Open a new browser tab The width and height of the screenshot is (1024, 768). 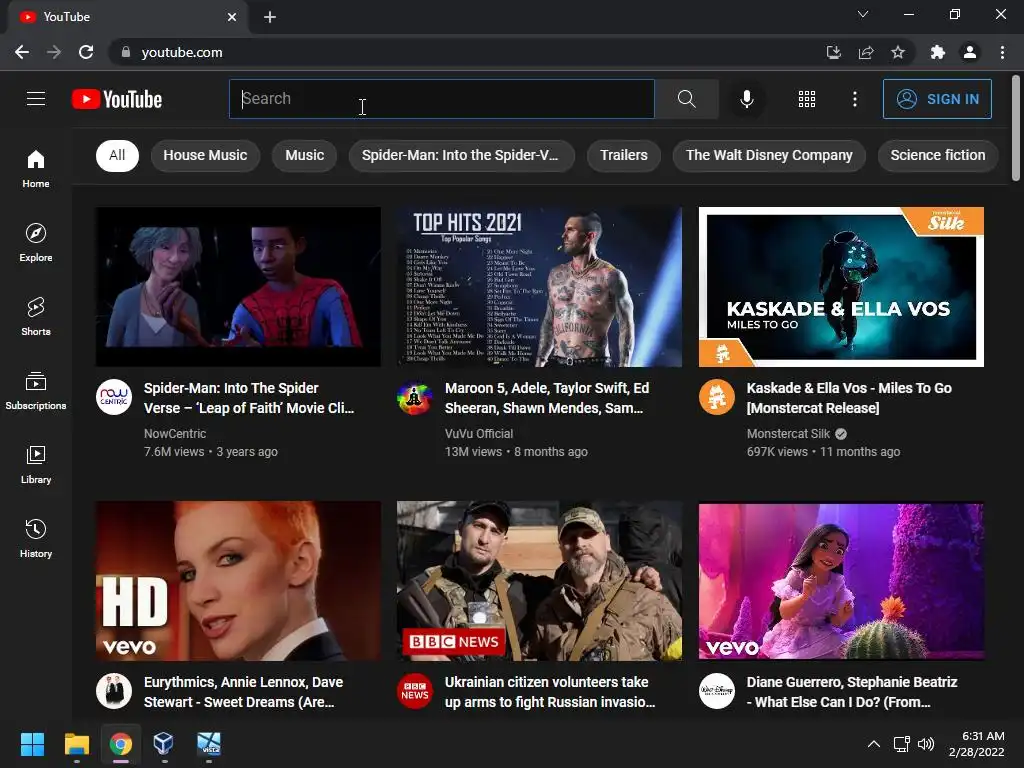[270, 17]
